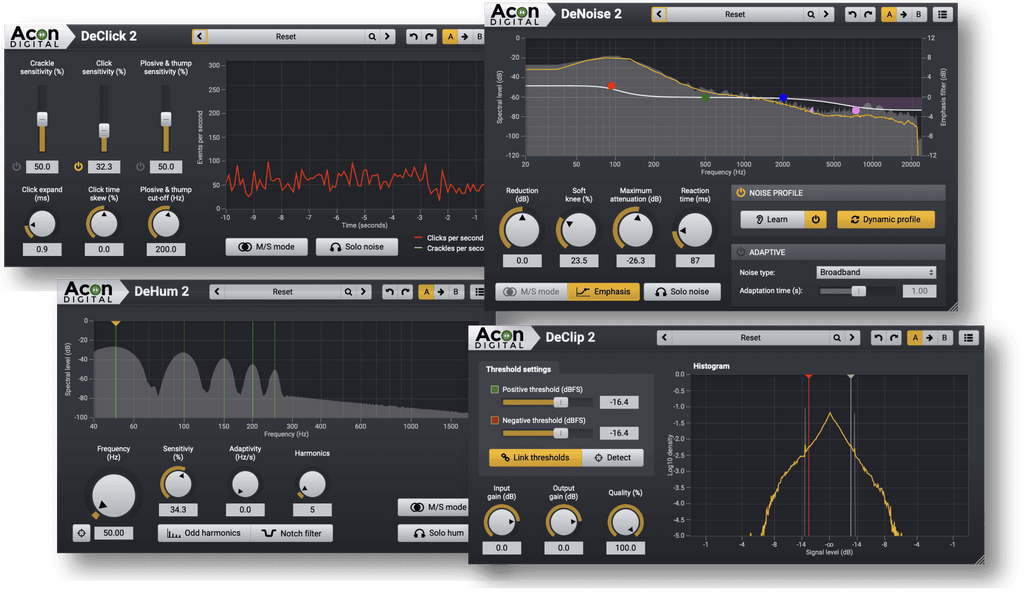
Task: Click the Adaptation time slider handle
Action: point(857,291)
